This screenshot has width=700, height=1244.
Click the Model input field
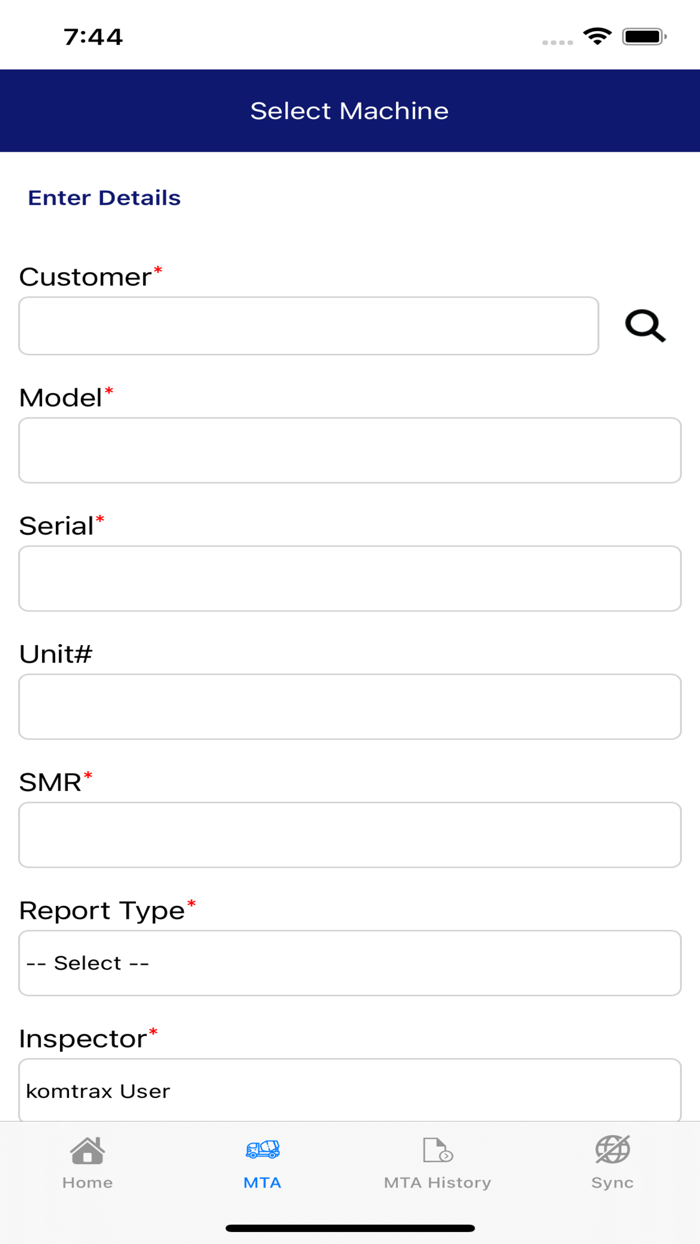pyautogui.click(x=349, y=450)
